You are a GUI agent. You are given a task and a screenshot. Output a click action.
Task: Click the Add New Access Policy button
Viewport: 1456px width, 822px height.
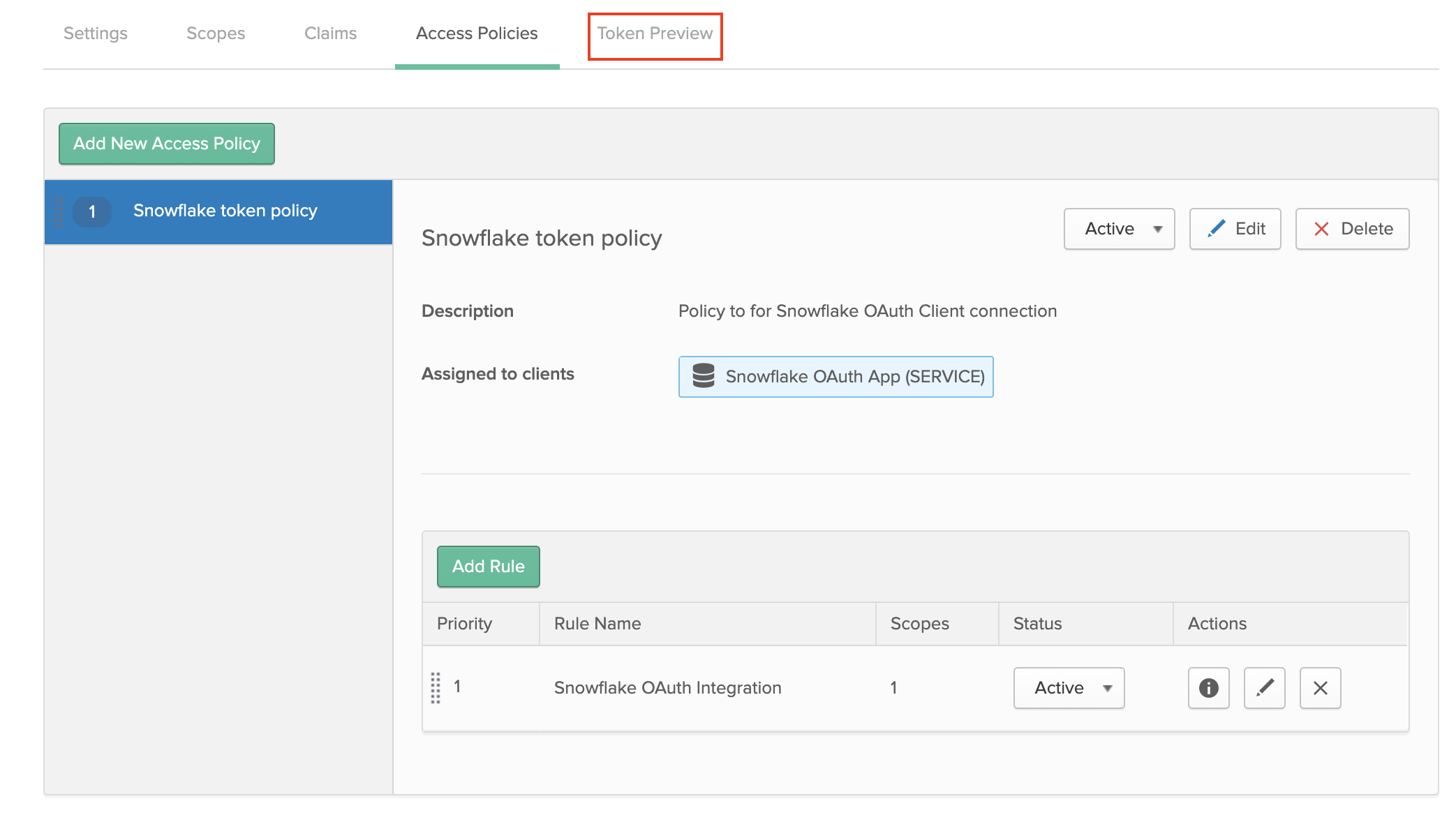click(x=166, y=143)
